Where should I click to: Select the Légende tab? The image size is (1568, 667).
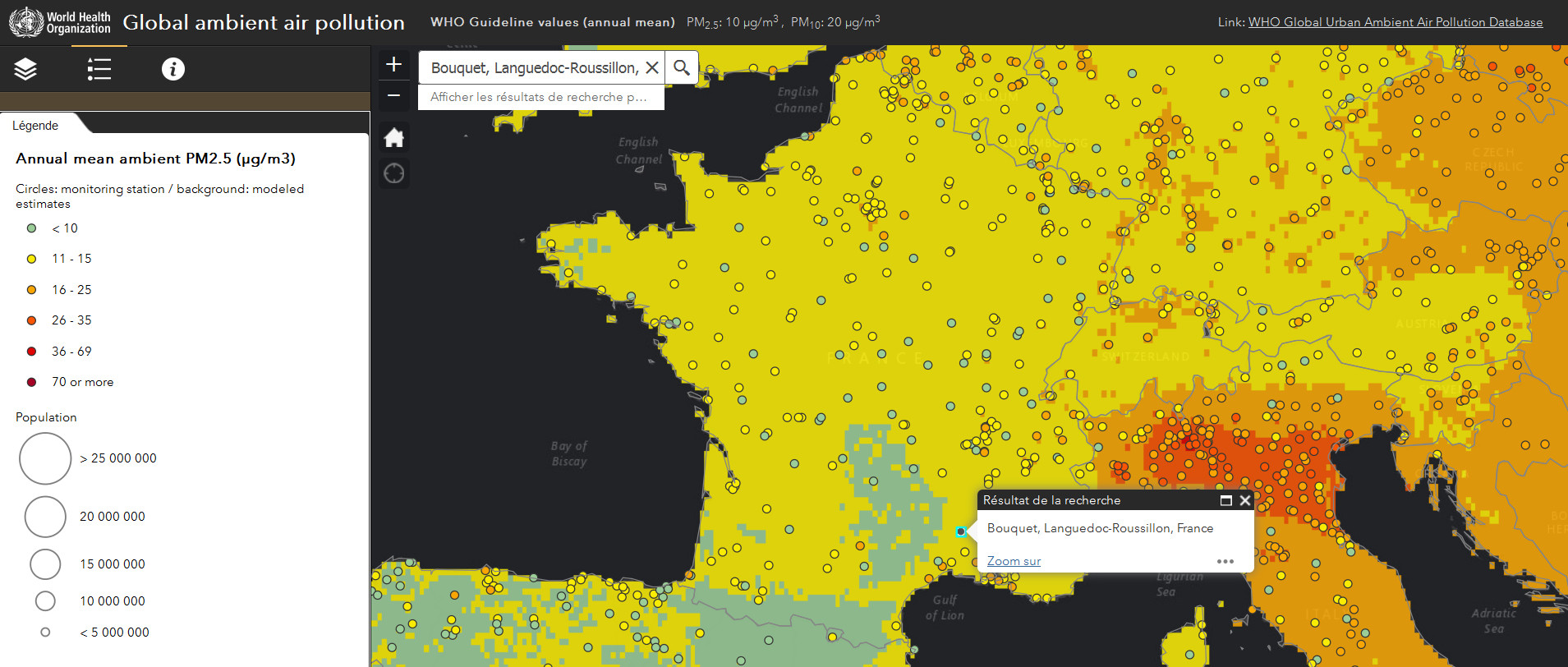pyautogui.click(x=35, y=126)
